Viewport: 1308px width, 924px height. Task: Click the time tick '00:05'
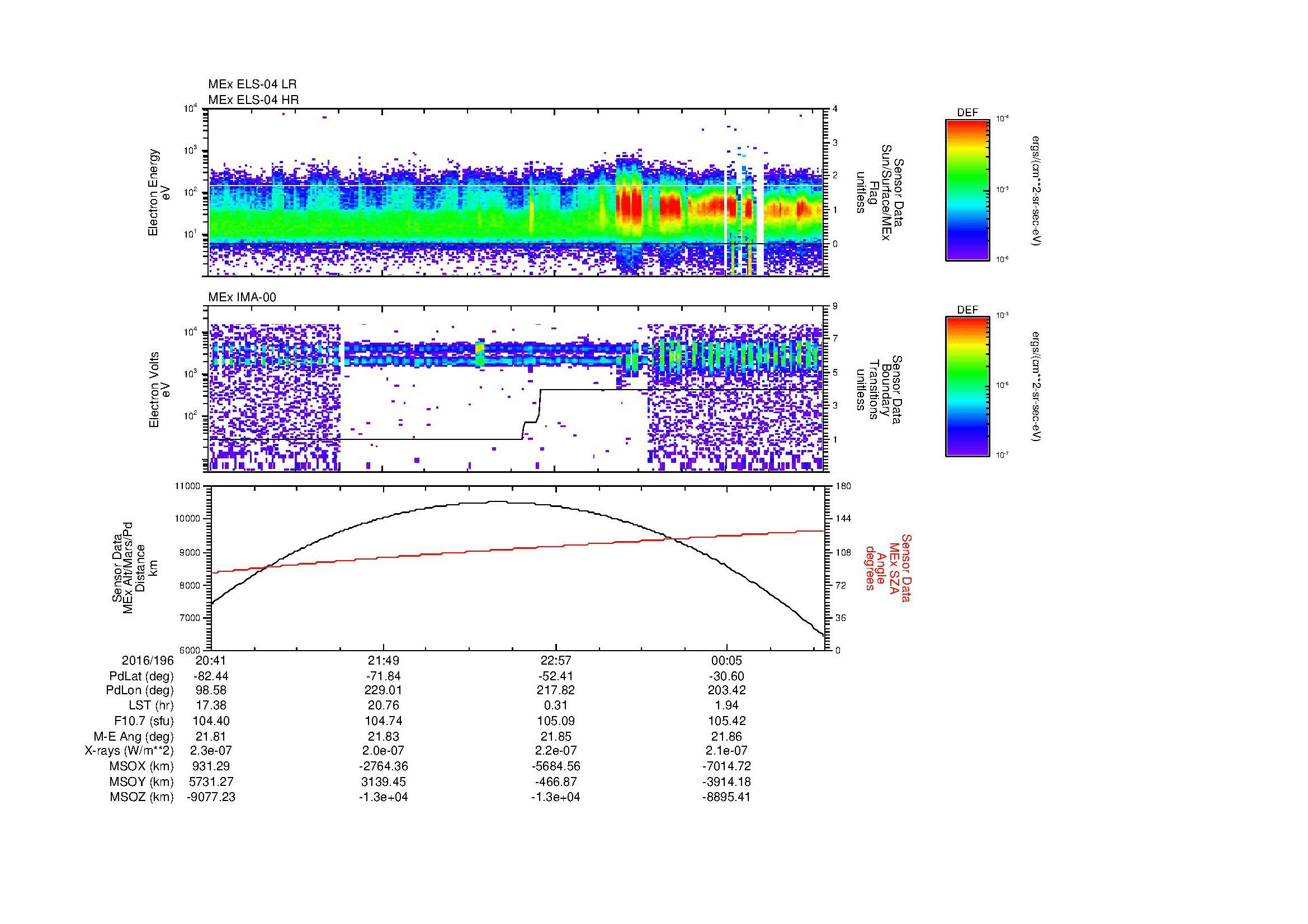(x=727, y=661)
